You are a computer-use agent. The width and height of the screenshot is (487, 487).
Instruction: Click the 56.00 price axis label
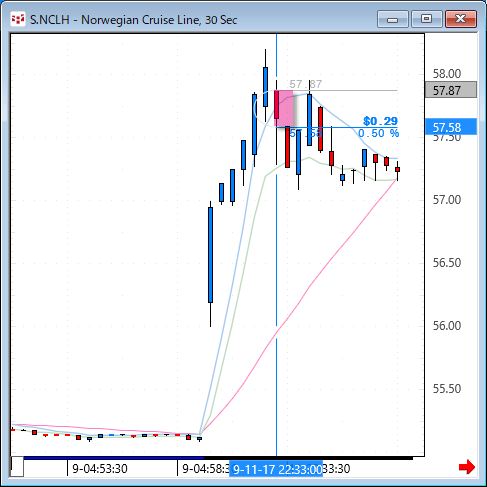click(447, 326)
